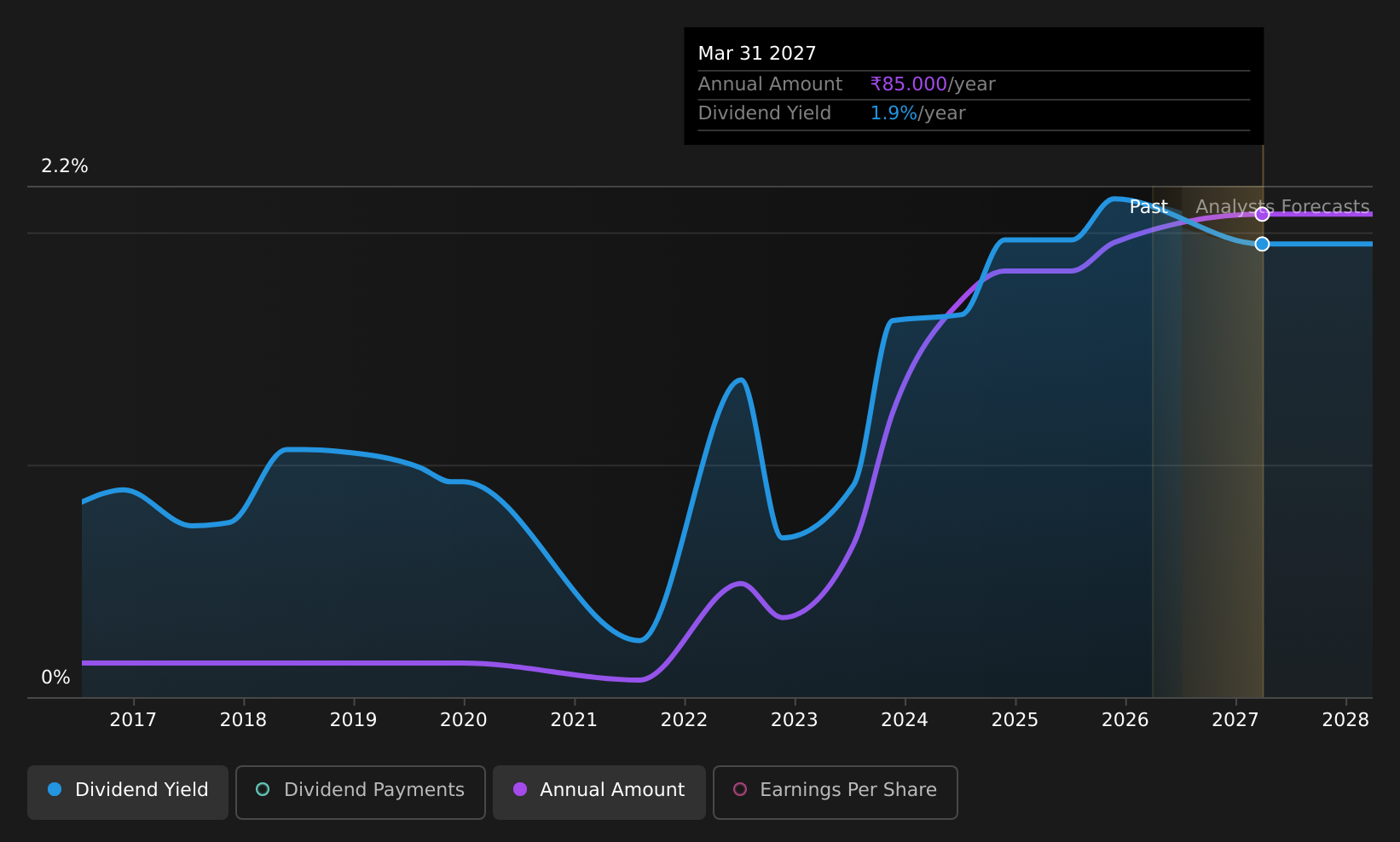
Task: Click the 2024 x-axis label
Action: pos(905,720)
